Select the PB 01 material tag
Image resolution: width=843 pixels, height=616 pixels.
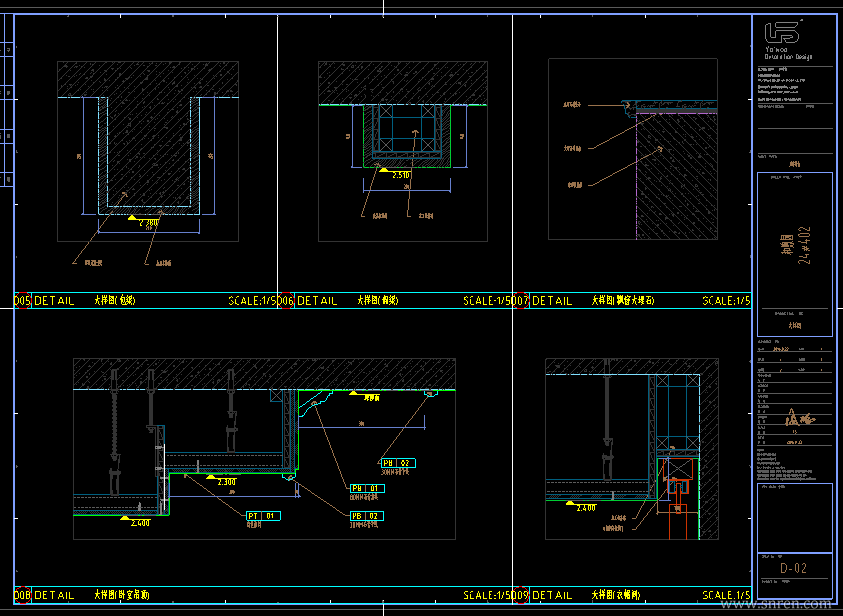pos(367,488)
